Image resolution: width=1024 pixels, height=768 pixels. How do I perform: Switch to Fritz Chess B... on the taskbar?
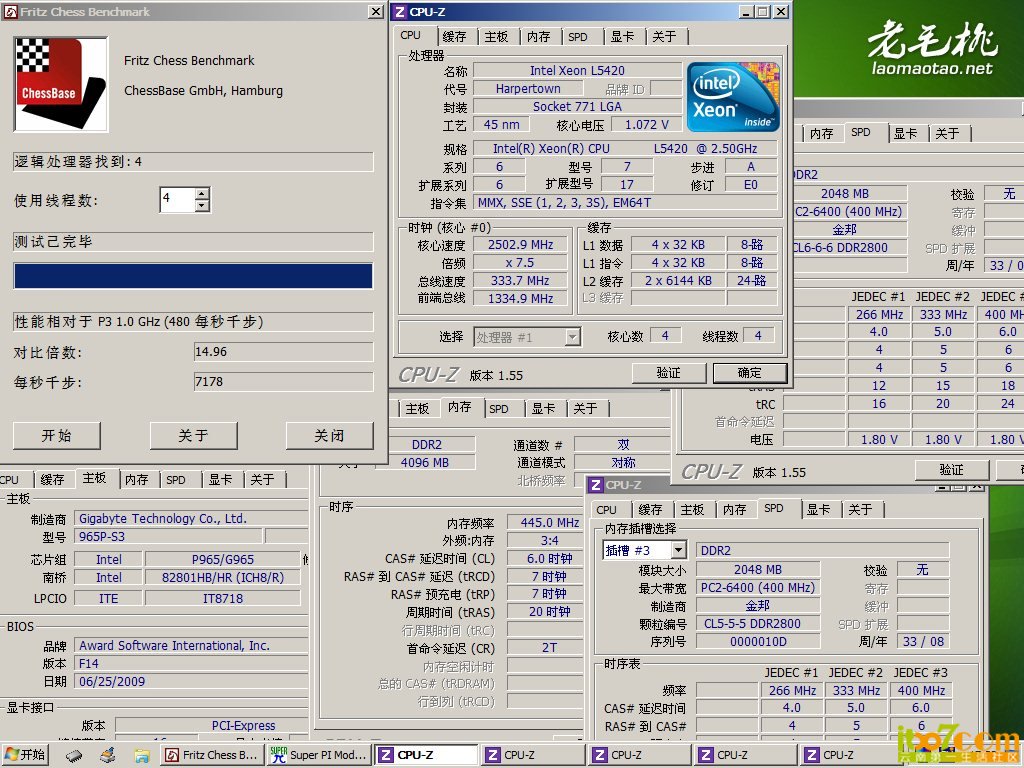click(212, 755)
